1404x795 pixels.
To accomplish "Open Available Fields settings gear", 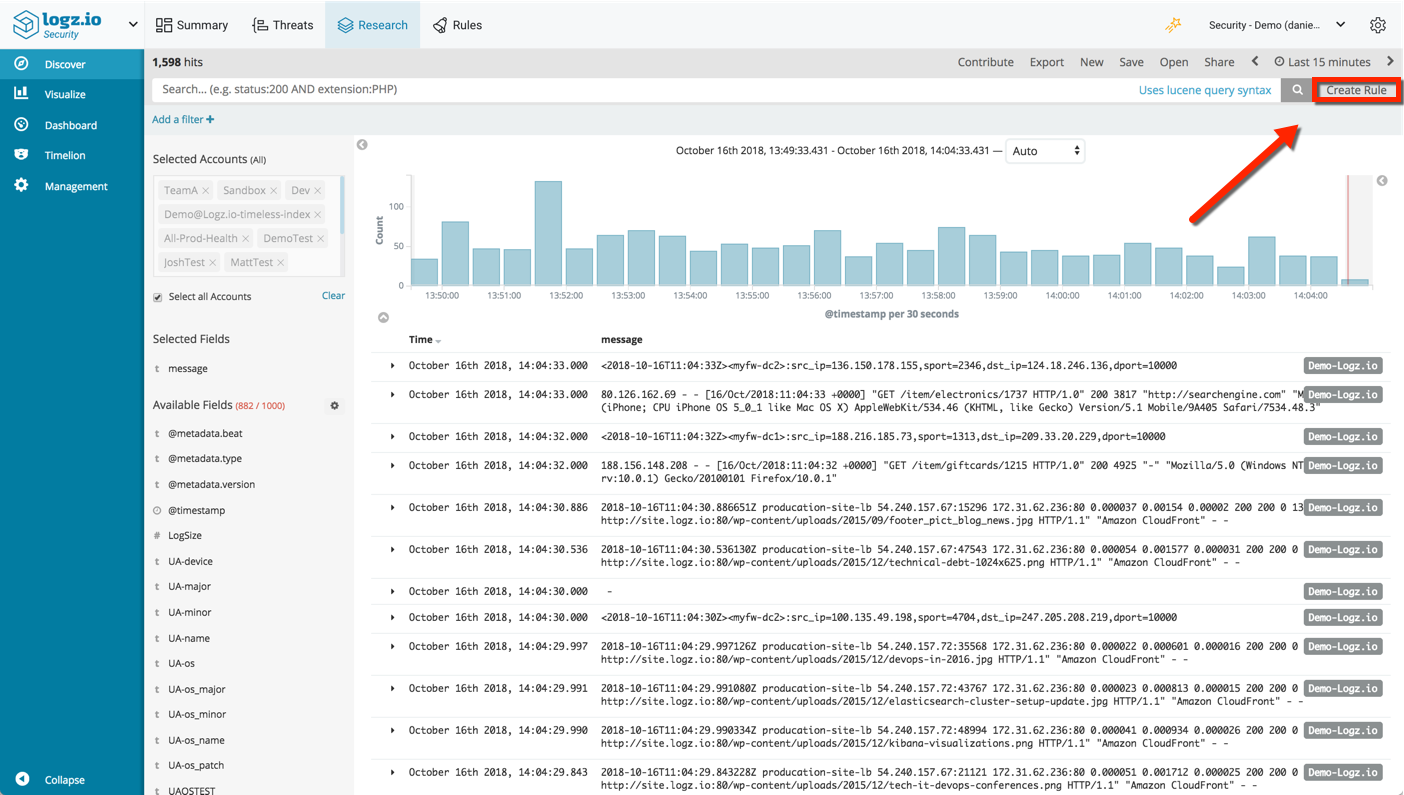I will [x=335, y=406].
